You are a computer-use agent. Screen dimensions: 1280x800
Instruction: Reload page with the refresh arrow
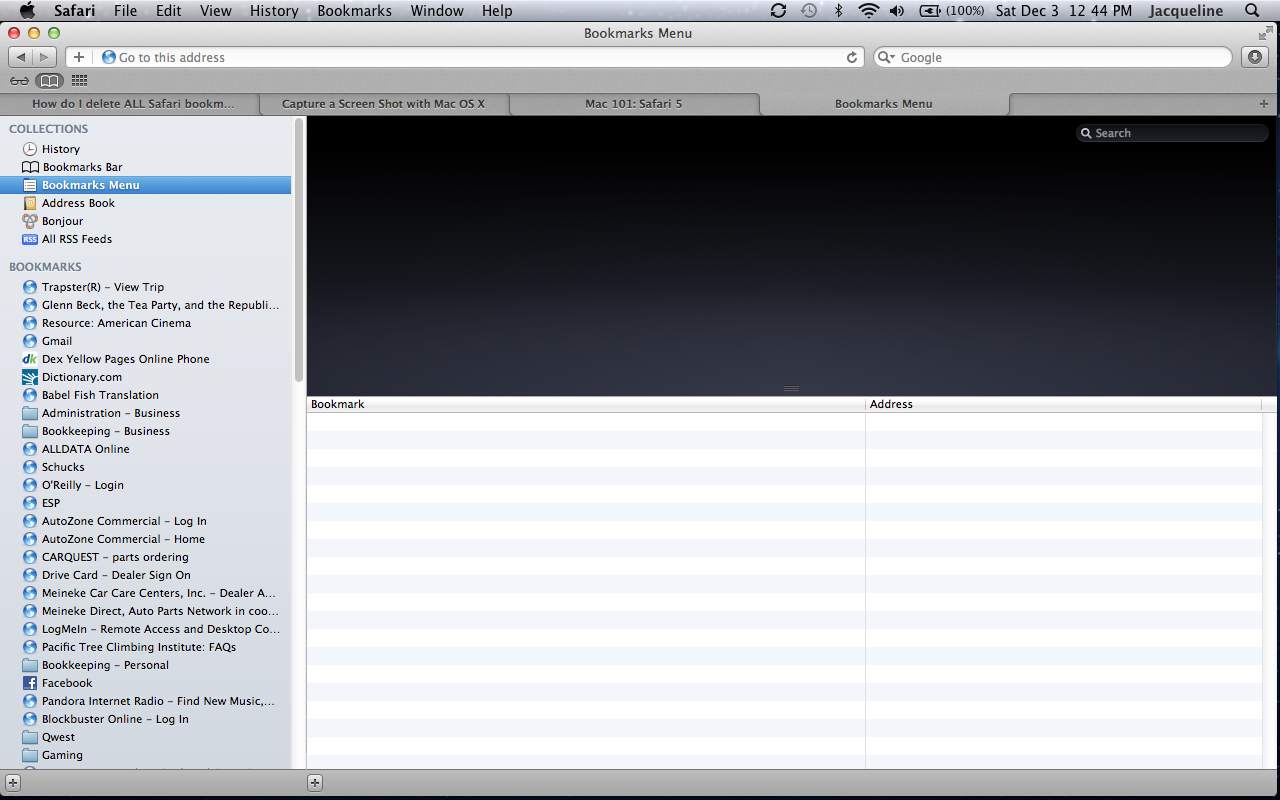click(852, 57)
